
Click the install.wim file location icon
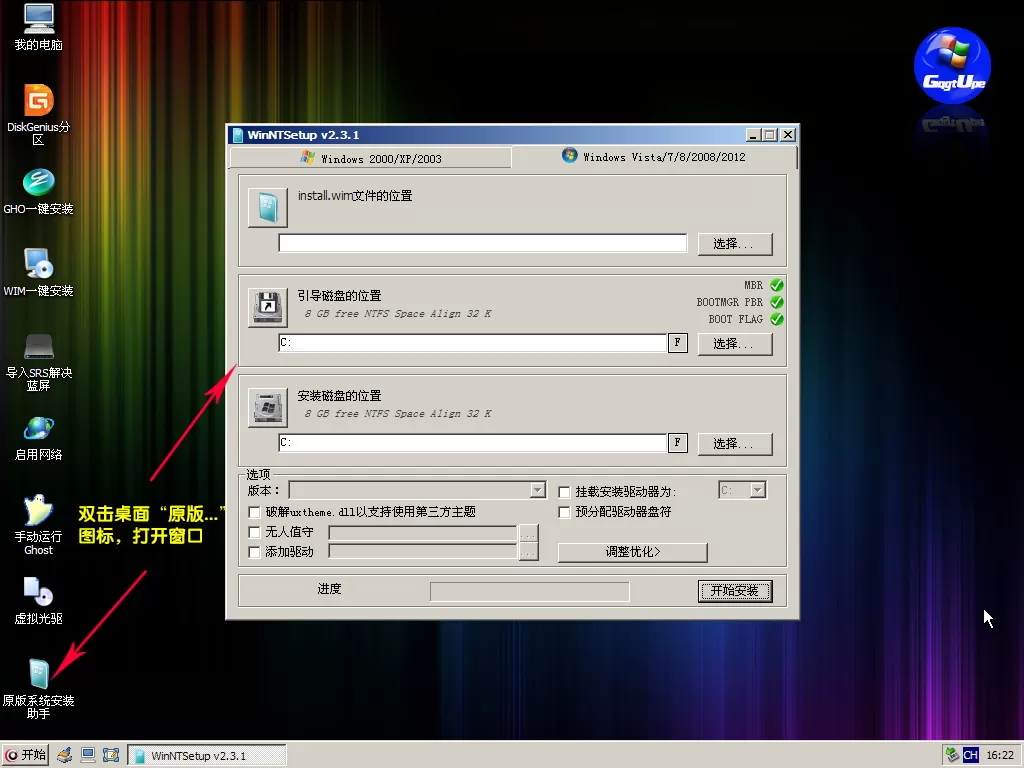click(267, 208)
